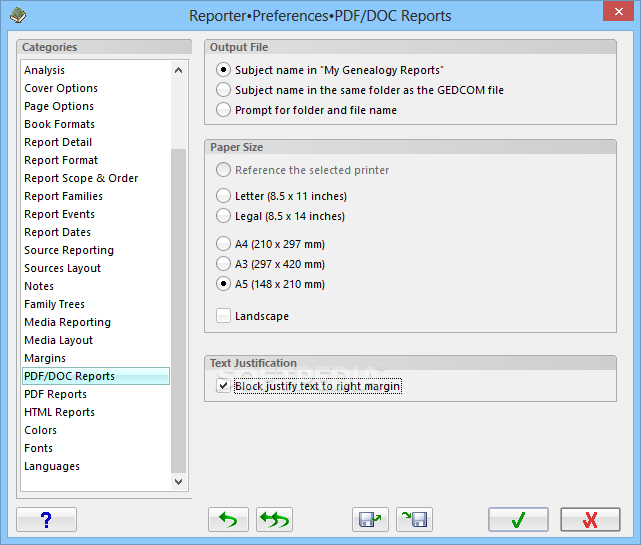
Task: Click the categories list scrollbar thumb
Action: point(178,311)
